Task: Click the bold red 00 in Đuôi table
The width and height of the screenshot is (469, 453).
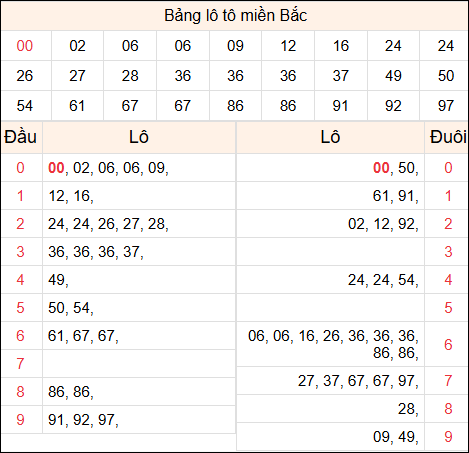Action: (381, 168)
